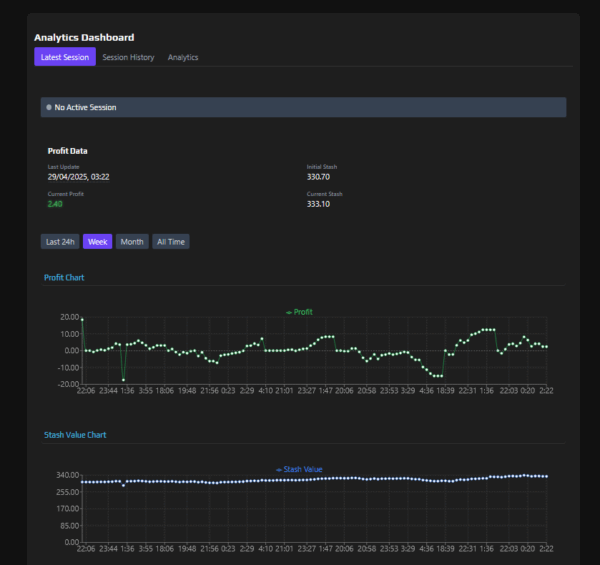600x565 pixels.
Task: Click the 340.00 axis label on Stash chart
Action: pyautogui.click(x=68, y=475)
